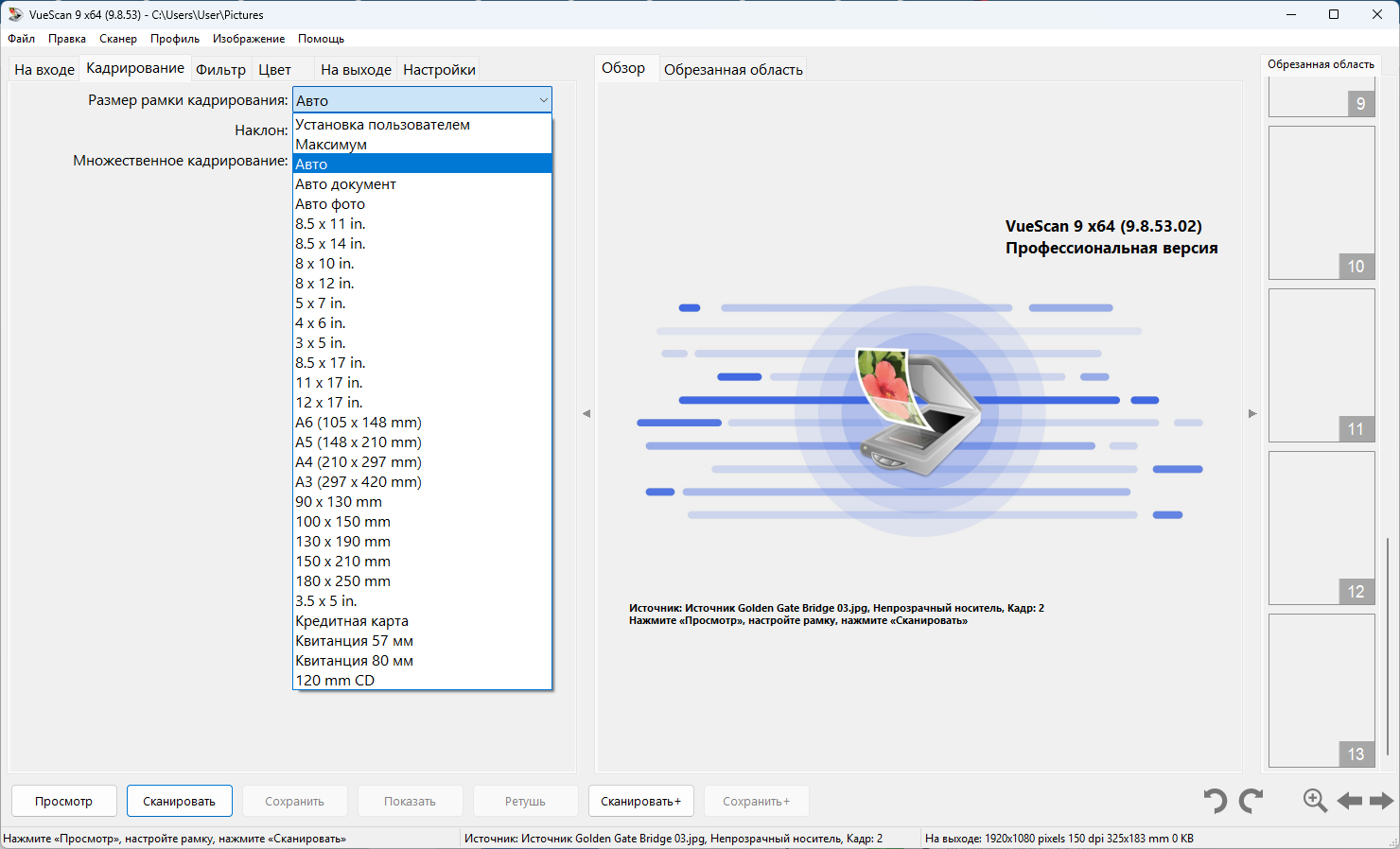Switch to the "Фильтр" tab
The width and height of the screenshot is (1400, 849).
coord(220,70)
